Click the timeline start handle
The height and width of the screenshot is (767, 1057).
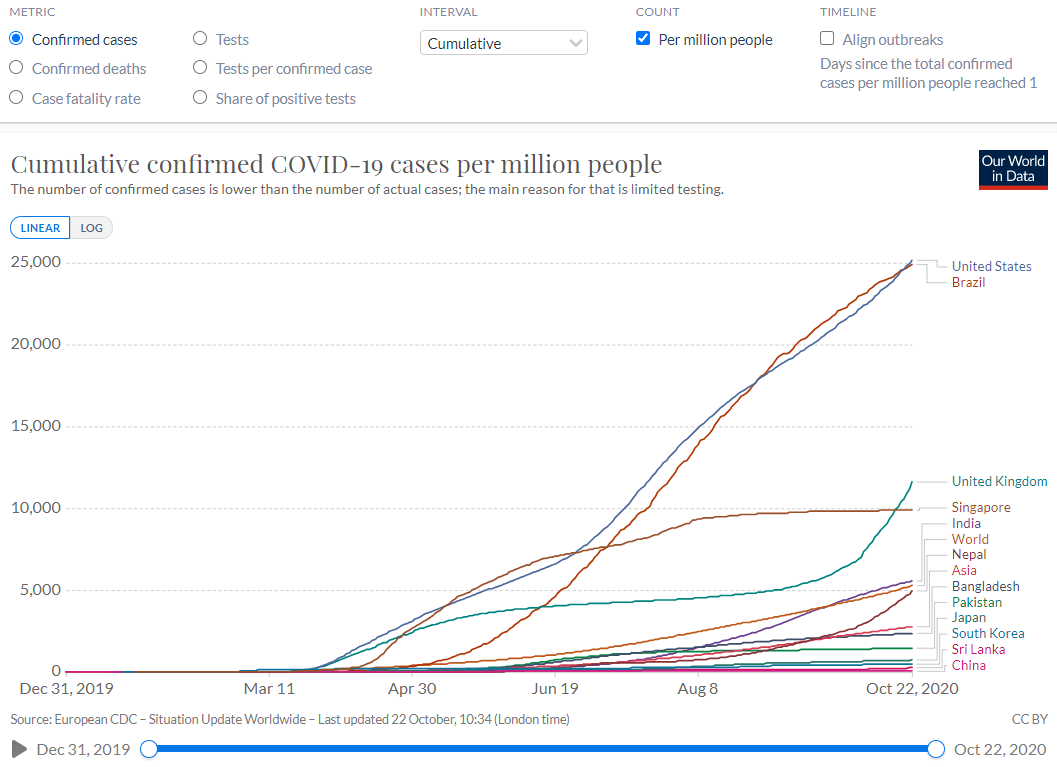click(149, 749)
